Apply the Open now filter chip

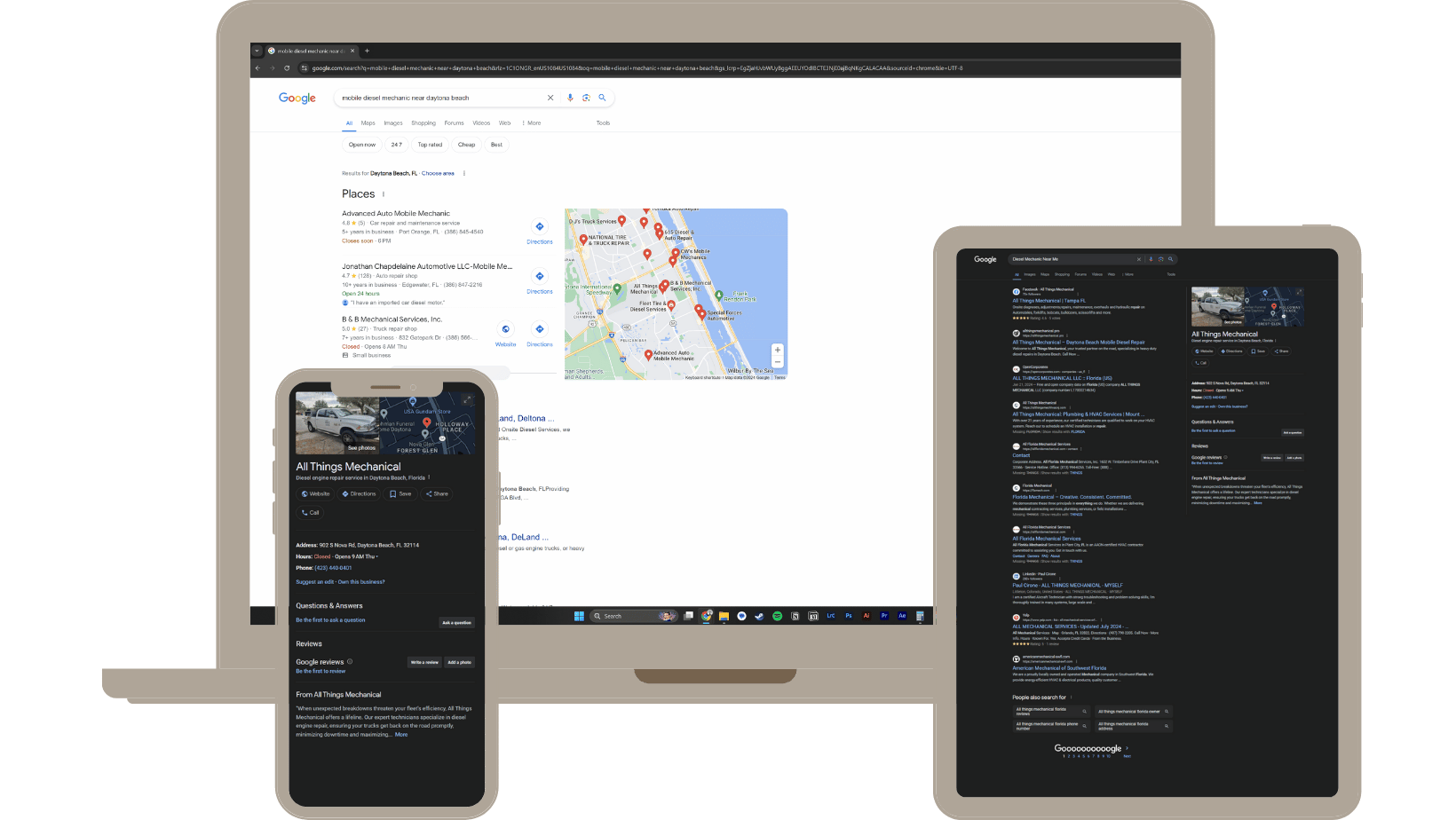click(x=362, y=145)
